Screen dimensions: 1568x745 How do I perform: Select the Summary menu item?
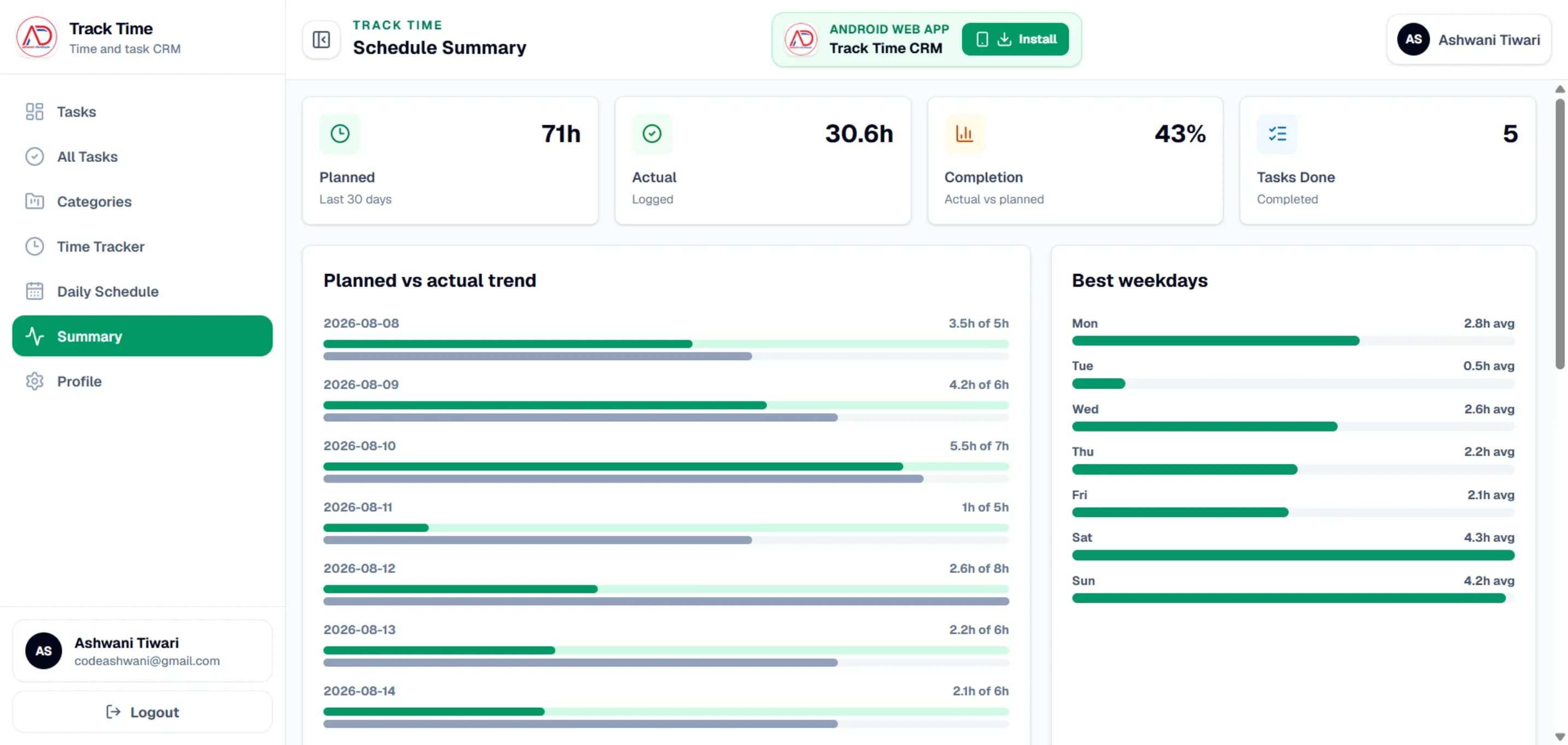coord(143,336)
